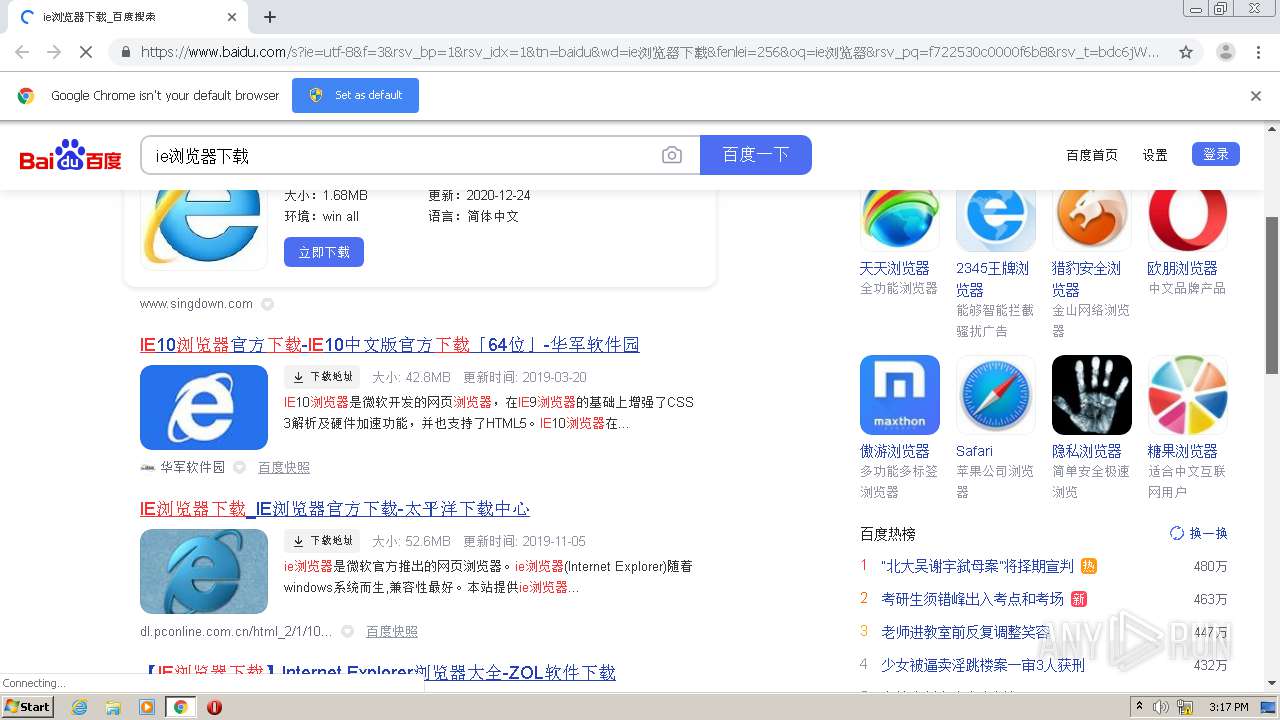The width and height of the screenshot is (1280, 720).
Task: Click 立即下载 download button
Action: tap(324, 252)
